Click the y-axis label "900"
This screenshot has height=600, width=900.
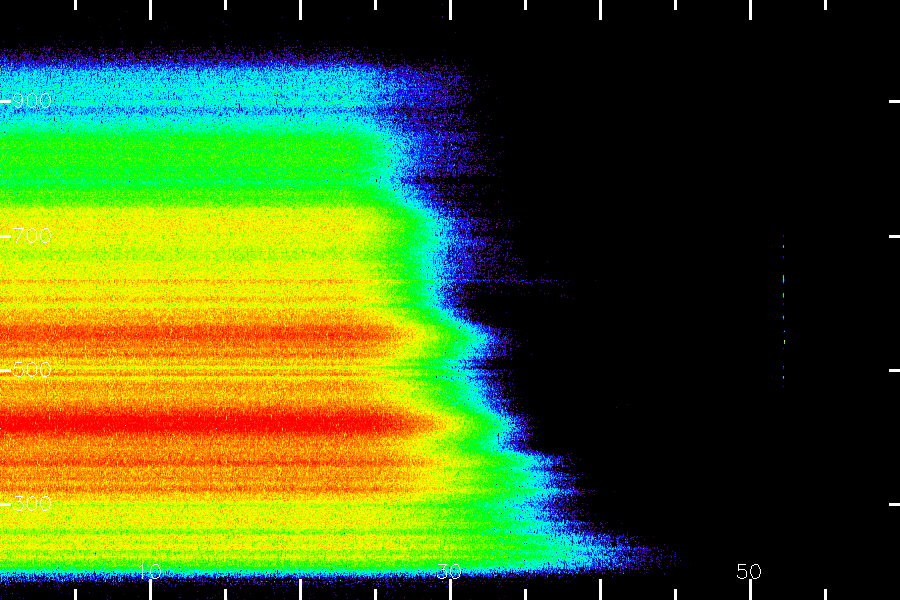(x=32, y=101)
